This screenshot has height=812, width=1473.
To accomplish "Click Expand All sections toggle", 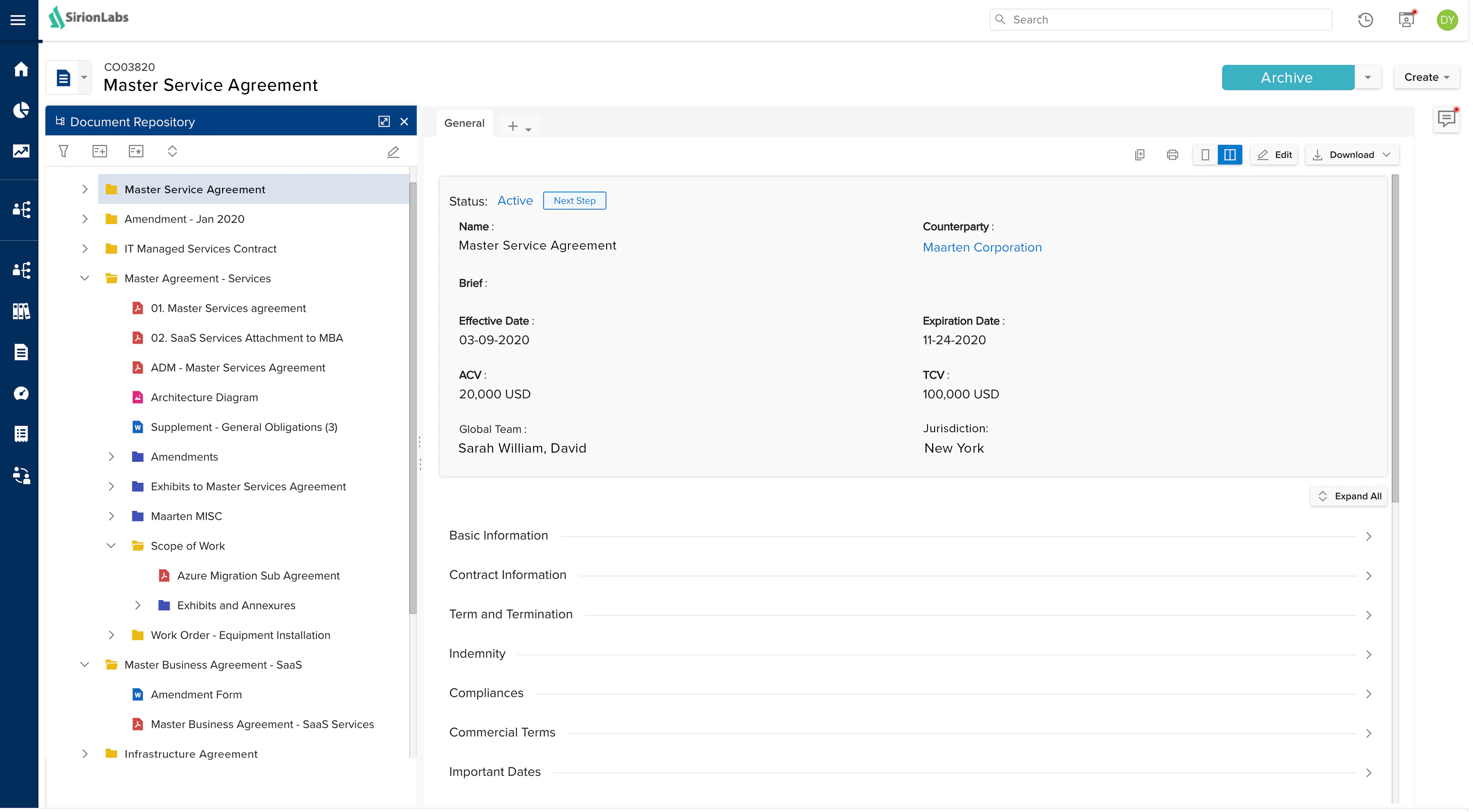I will (x=1348, y=496).
